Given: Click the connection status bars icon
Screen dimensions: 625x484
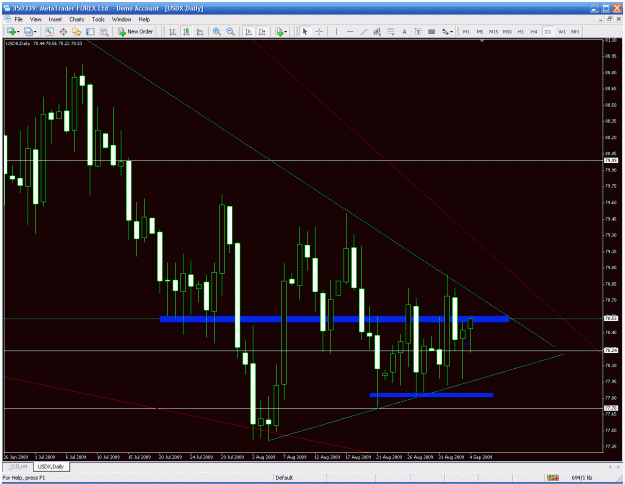Looking at the screenshot, I should (552, 477).
